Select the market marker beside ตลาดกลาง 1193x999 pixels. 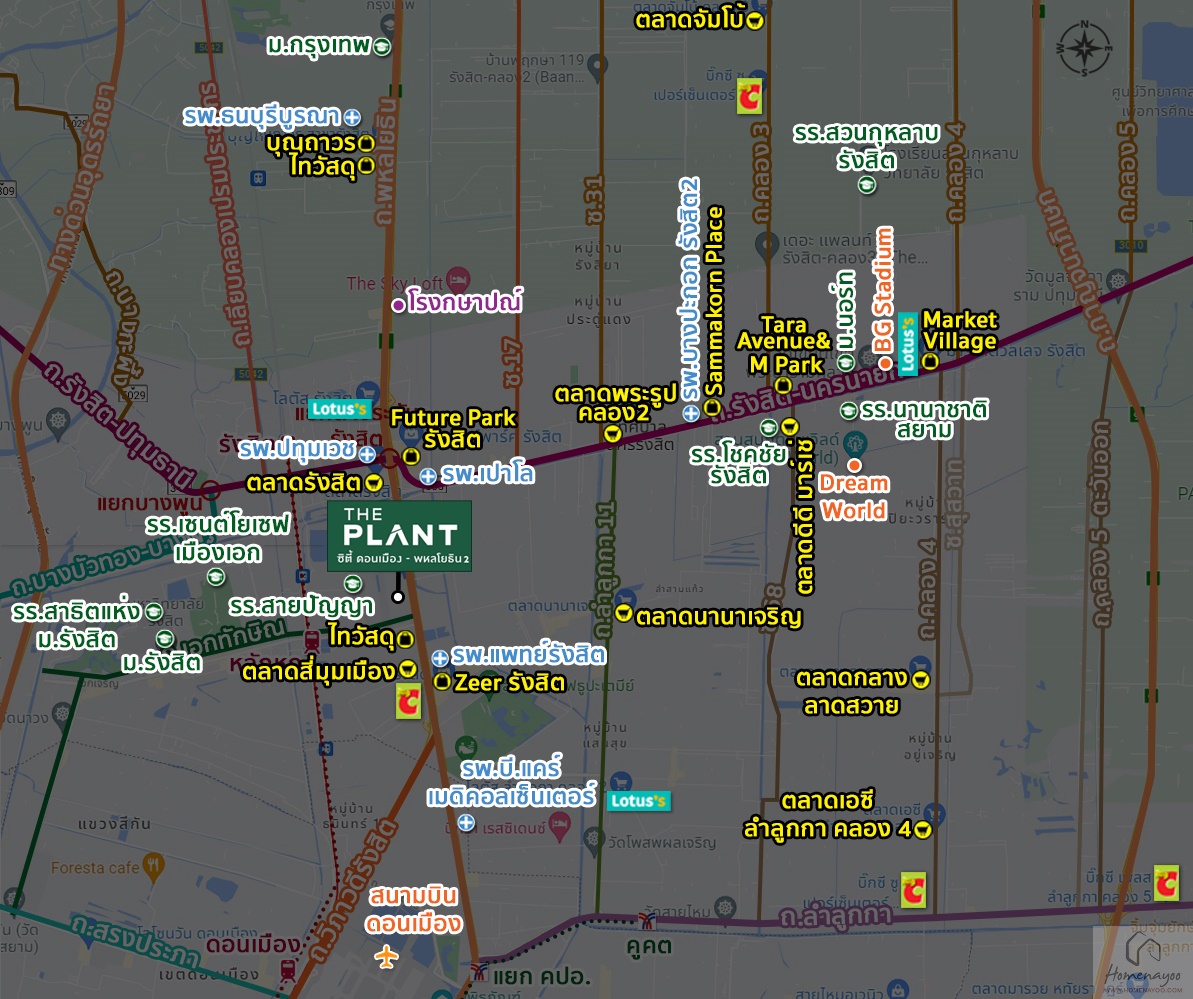click(x=921, y=679)
